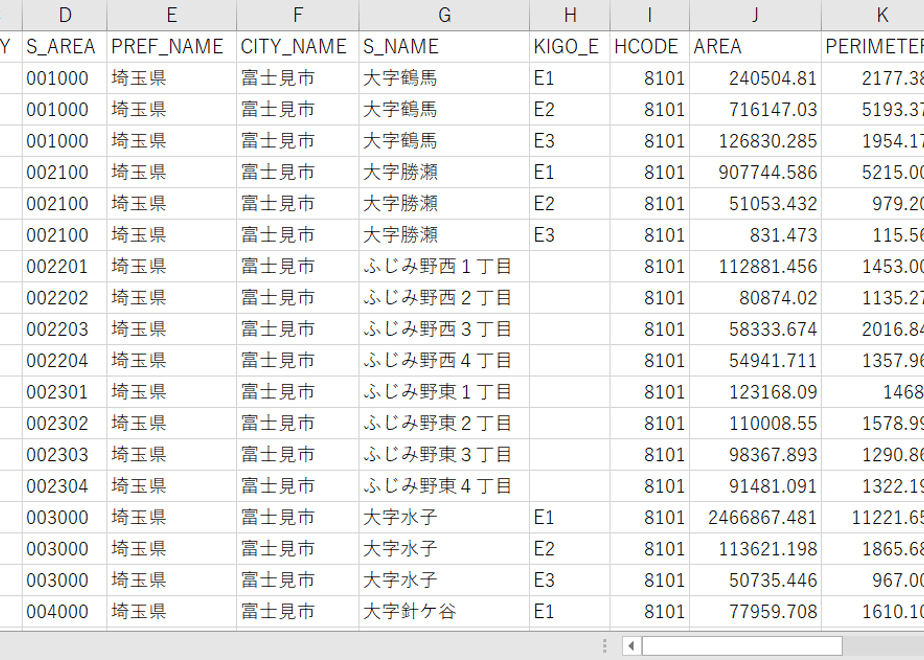Screen dimensions: 924x660
Task: Click the HCODE header cell
Action: pyautogui.click(x=649, y=47)
